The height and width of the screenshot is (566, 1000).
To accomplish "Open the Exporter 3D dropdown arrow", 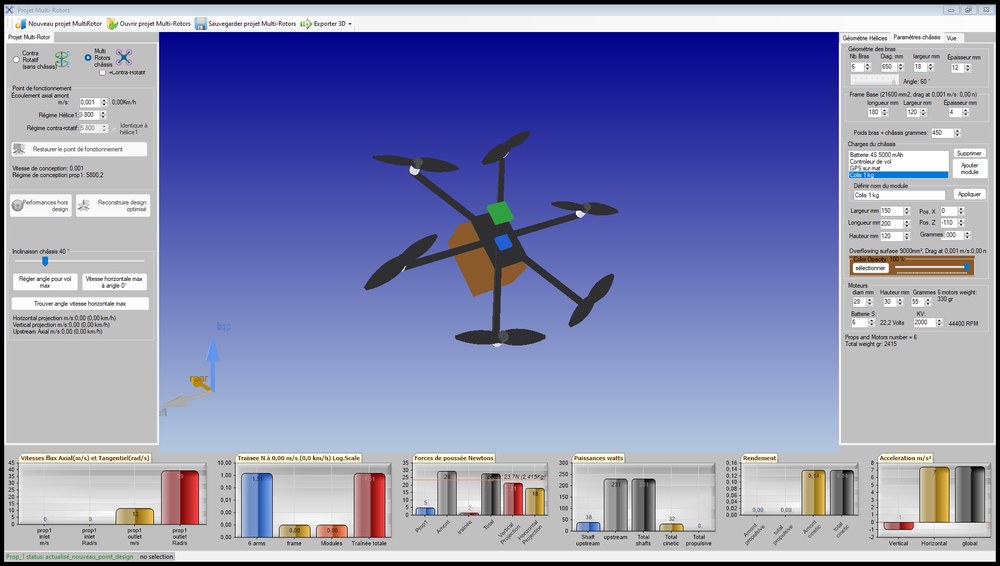I will pos(349,24).
